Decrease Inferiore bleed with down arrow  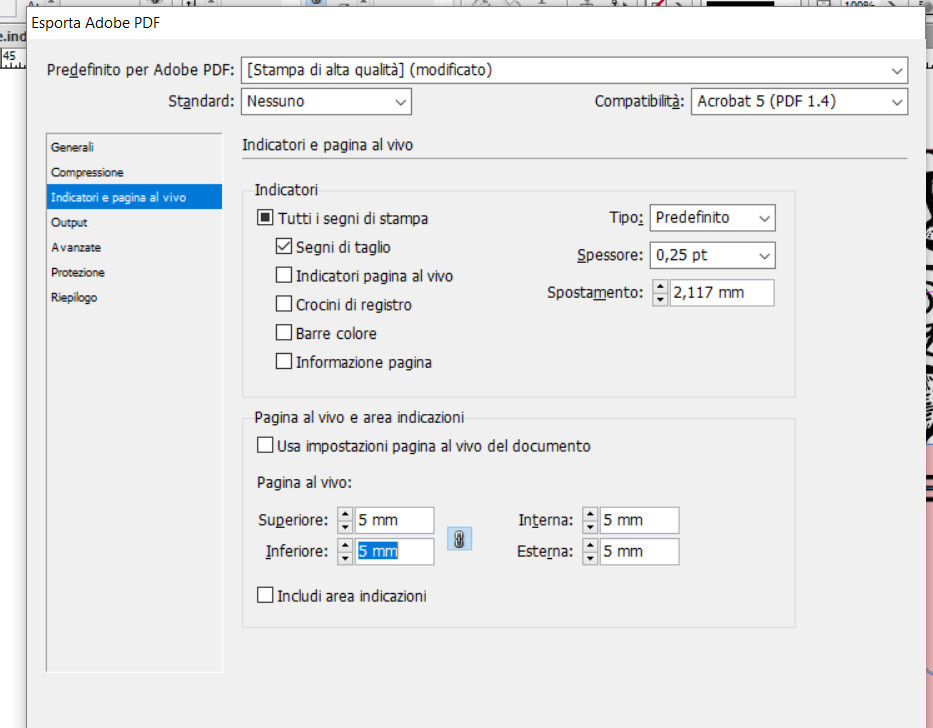[345, 558]
